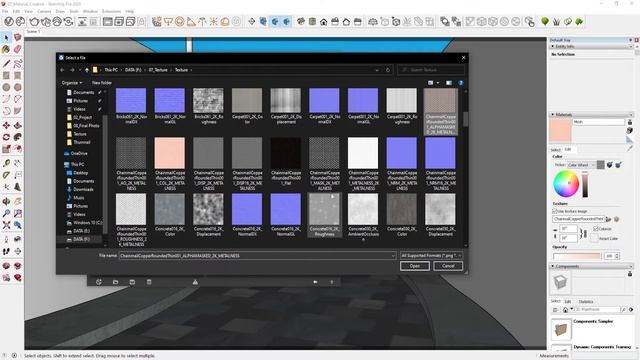Click the color wheel picker
640x360 pixels.
(x=566, y=184)
